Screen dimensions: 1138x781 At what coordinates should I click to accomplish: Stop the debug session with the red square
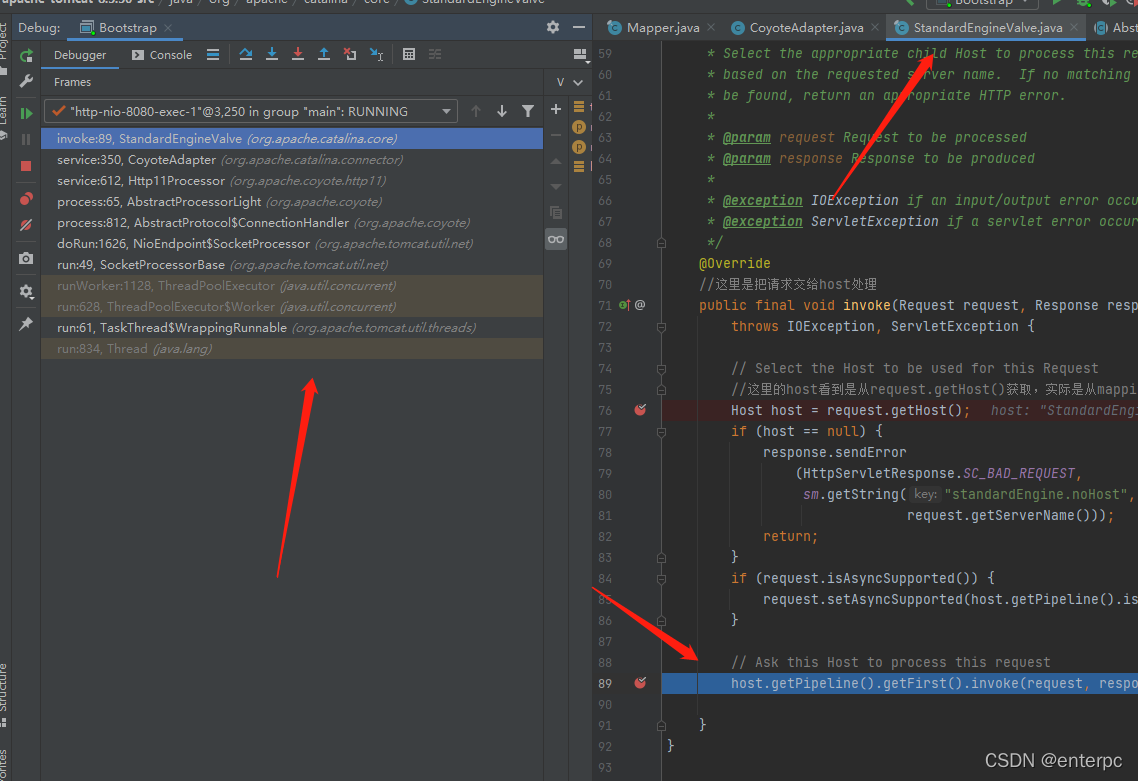pyautogui.click(x=26, y=166)
